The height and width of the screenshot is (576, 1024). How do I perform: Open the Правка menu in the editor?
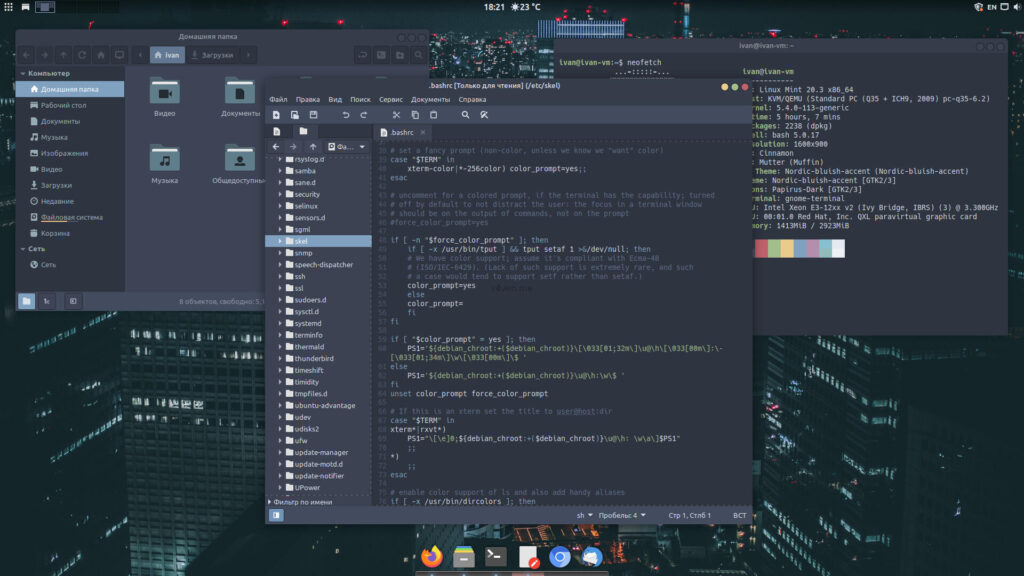click(x=308, y=99)
